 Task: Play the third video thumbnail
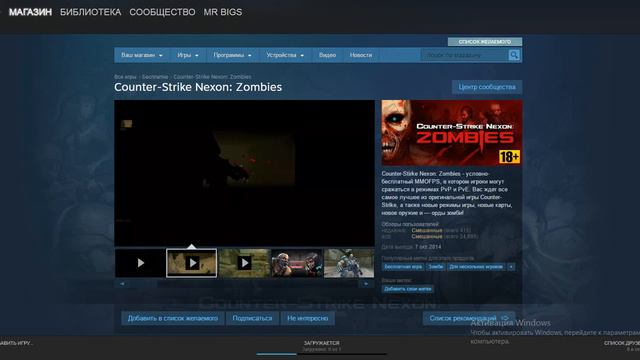pos(244,263)
